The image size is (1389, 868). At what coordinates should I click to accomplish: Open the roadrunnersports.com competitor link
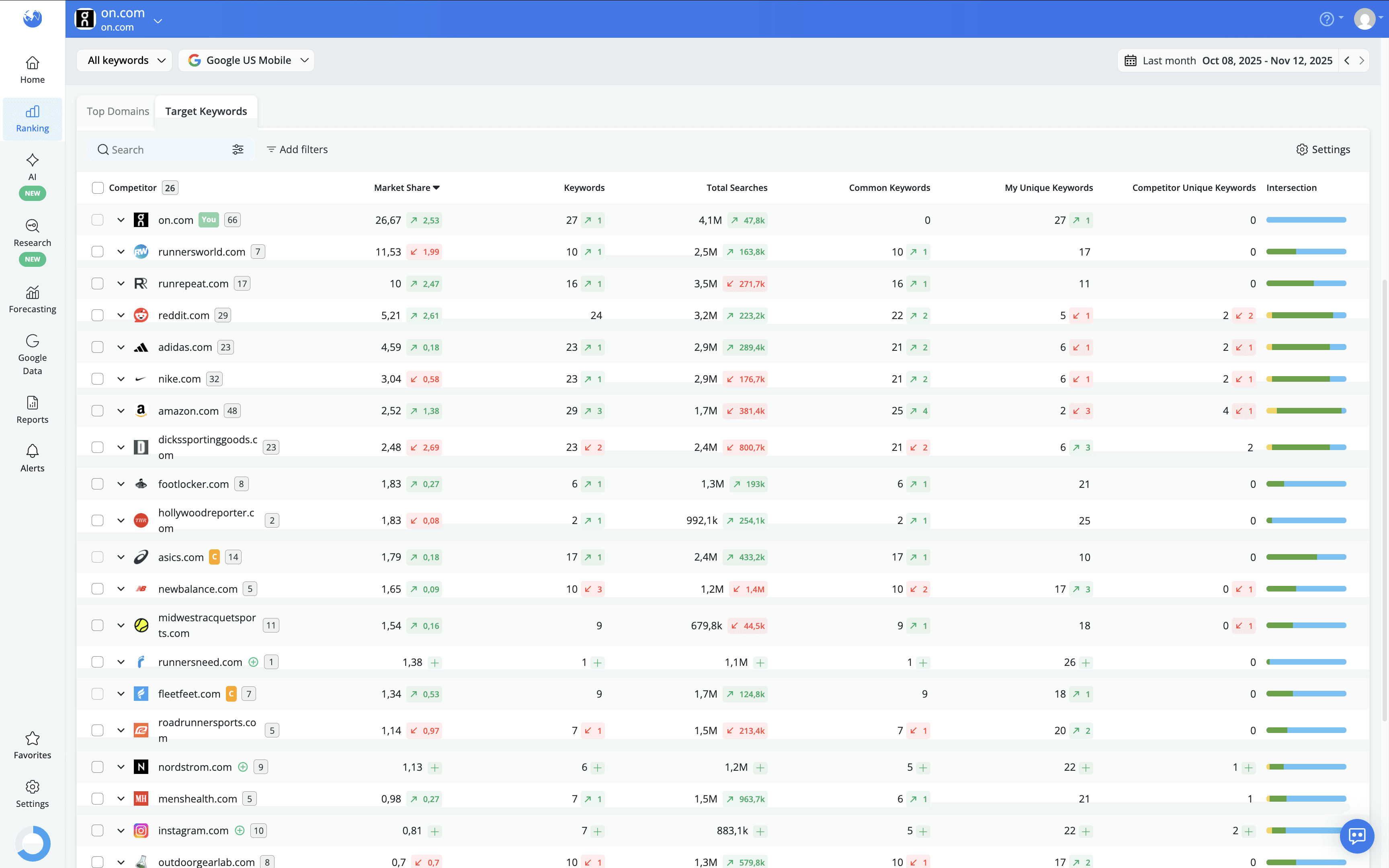tap(207, 730)
